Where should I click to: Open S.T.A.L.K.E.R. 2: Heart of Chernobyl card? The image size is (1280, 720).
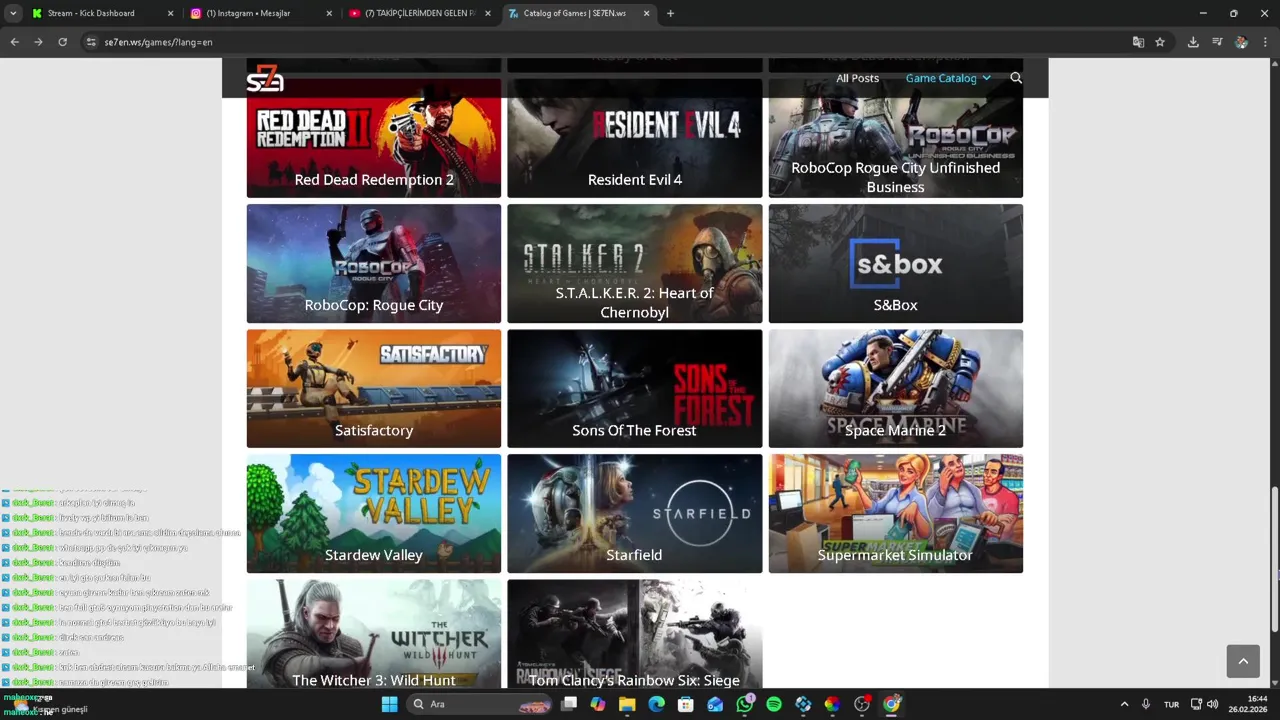[635, 264]
